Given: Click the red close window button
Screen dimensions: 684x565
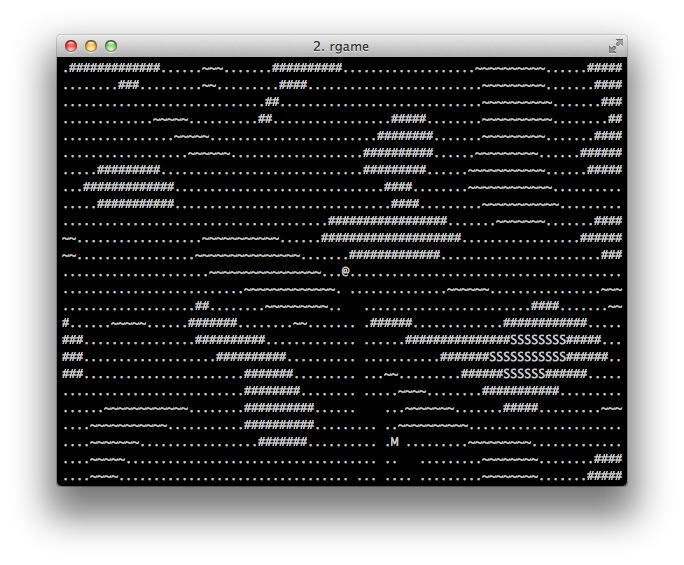Looking at the screenshot, I should click(x=71, y=46).
